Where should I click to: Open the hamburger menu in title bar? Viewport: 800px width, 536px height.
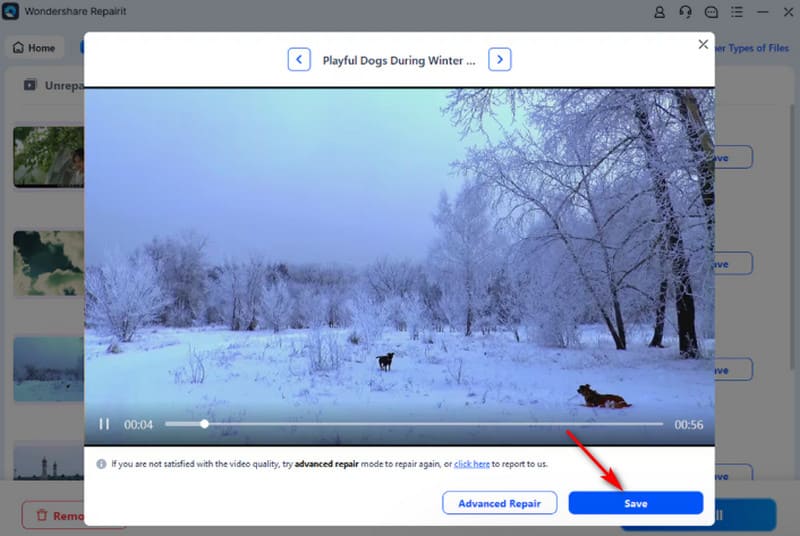[x=735, y=13]
